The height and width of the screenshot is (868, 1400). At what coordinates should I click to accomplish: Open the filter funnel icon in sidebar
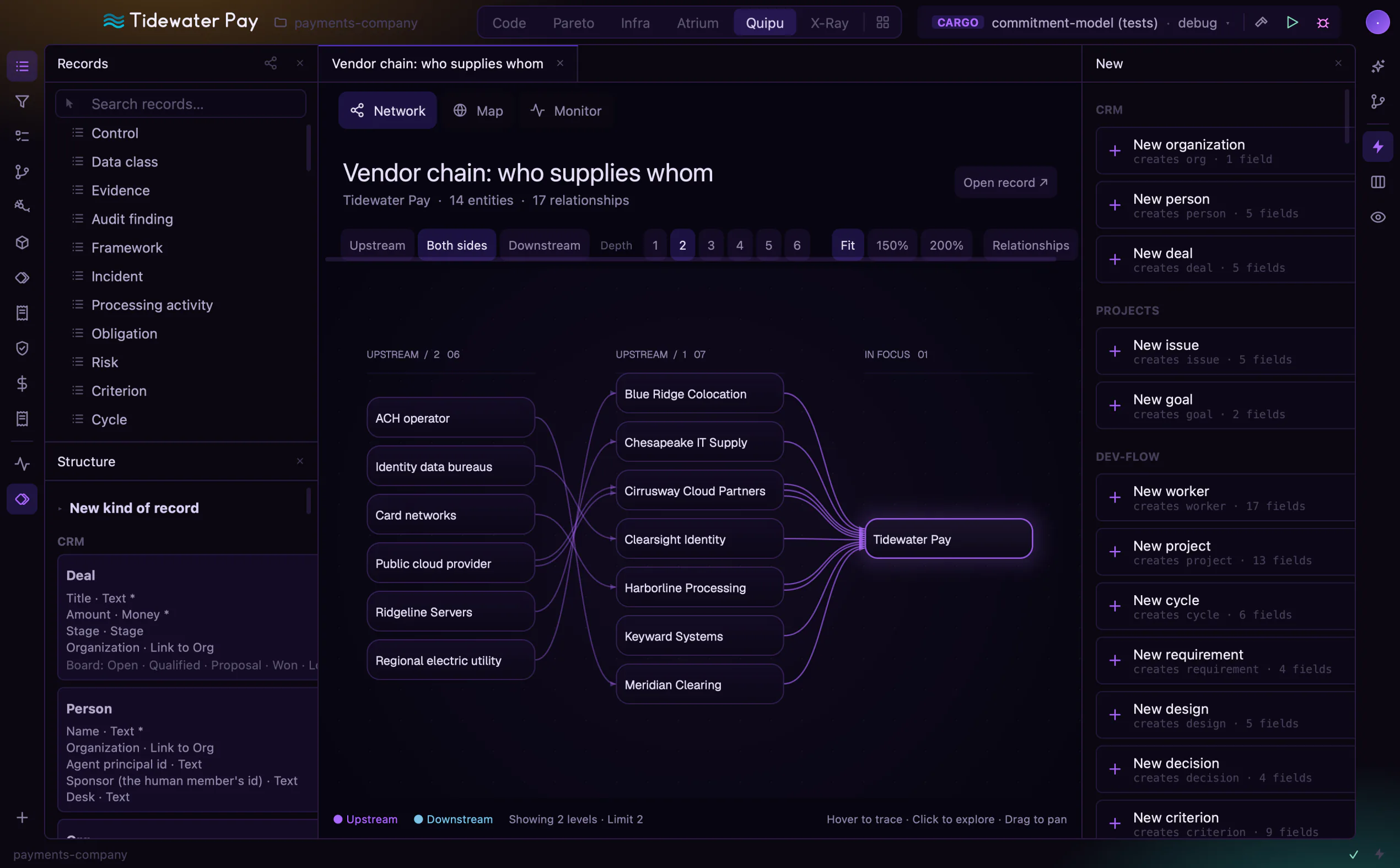coord(22,101)
